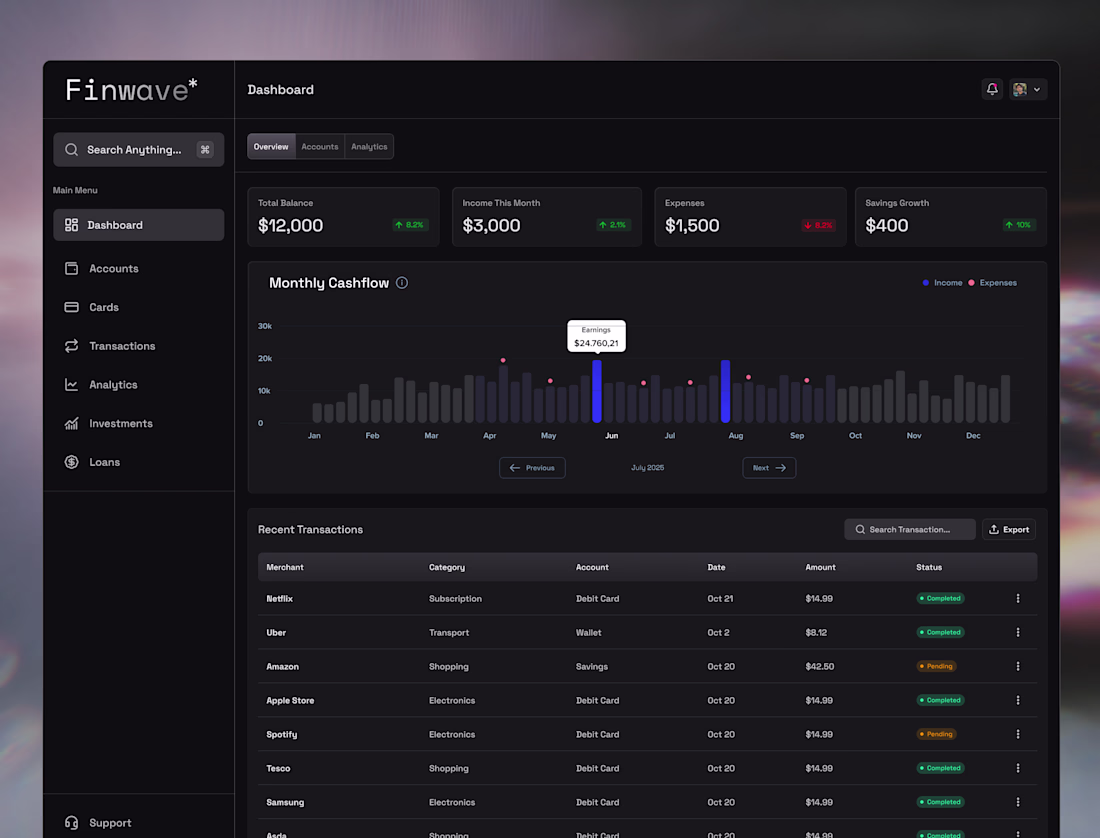Click the Total Balance 8.2% up badge
Image resolution: width=1100 pixels, height=838 pixels.
tap(410, 225)
